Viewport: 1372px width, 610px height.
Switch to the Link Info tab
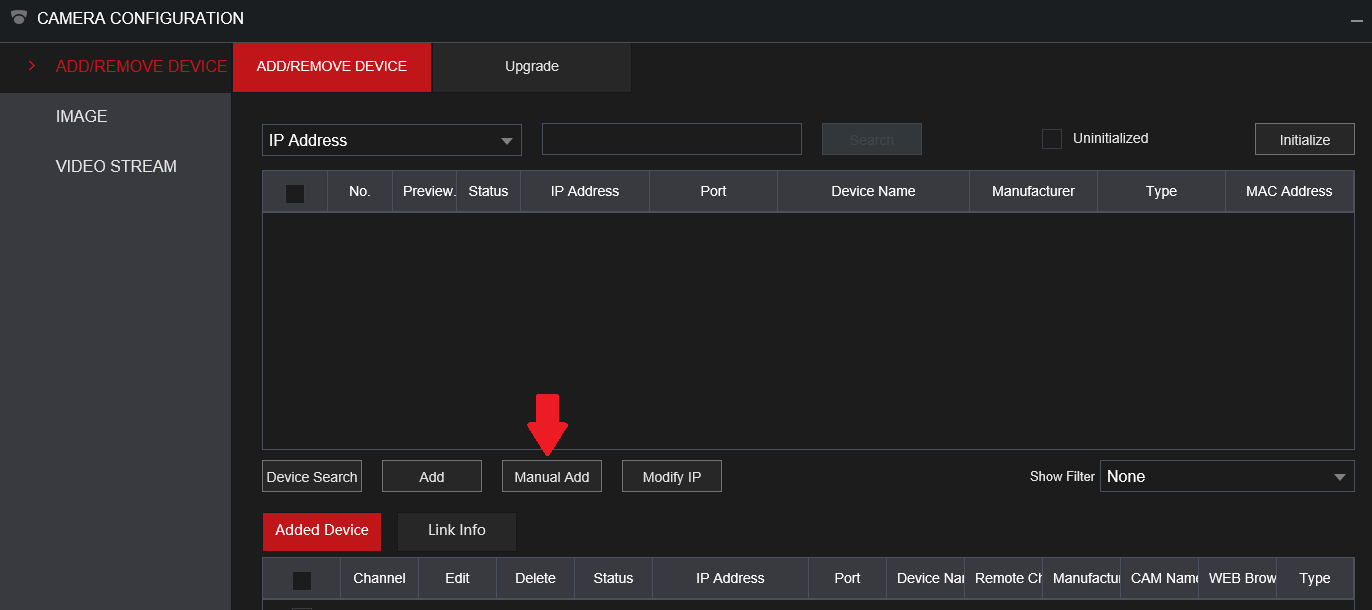pyautogui.click(x=457, y=531)
